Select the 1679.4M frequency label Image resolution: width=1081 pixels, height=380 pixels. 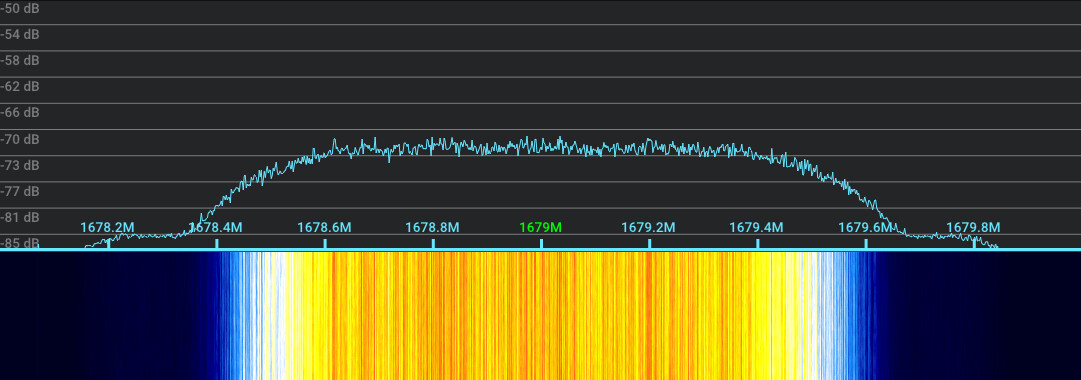[x=756, y=228]
